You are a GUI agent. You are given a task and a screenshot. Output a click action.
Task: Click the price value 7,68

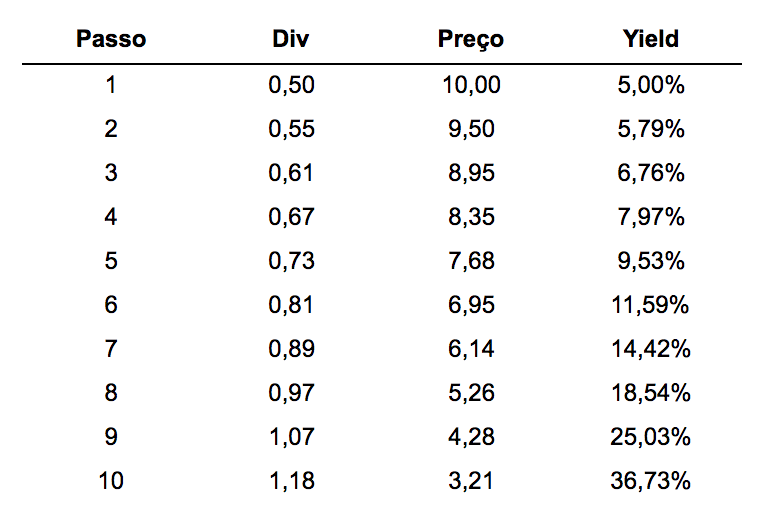coord(471,261)
